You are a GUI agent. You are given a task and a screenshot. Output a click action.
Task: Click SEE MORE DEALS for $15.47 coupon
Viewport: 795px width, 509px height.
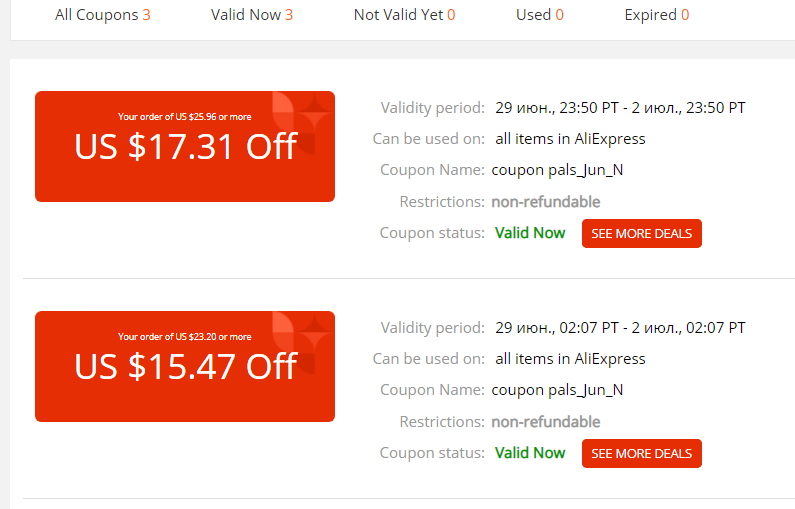(x=641, y=453)
